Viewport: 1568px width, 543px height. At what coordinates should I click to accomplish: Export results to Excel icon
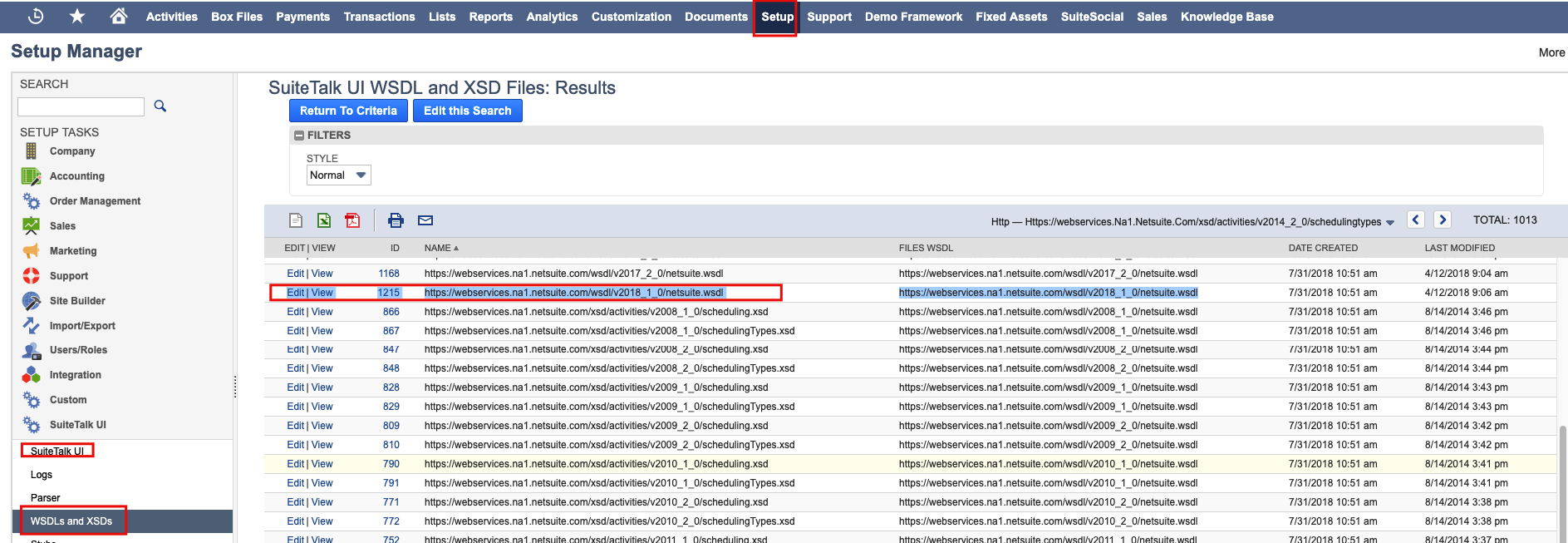(324, 220)
